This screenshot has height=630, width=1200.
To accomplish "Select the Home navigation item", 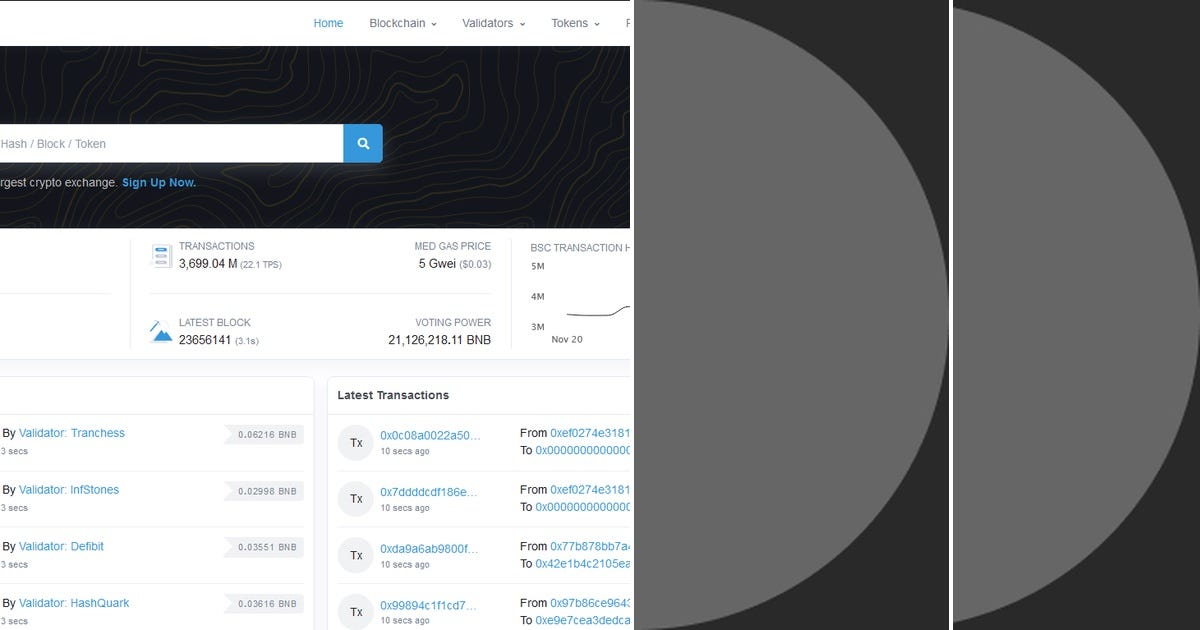I will [328, 22].
